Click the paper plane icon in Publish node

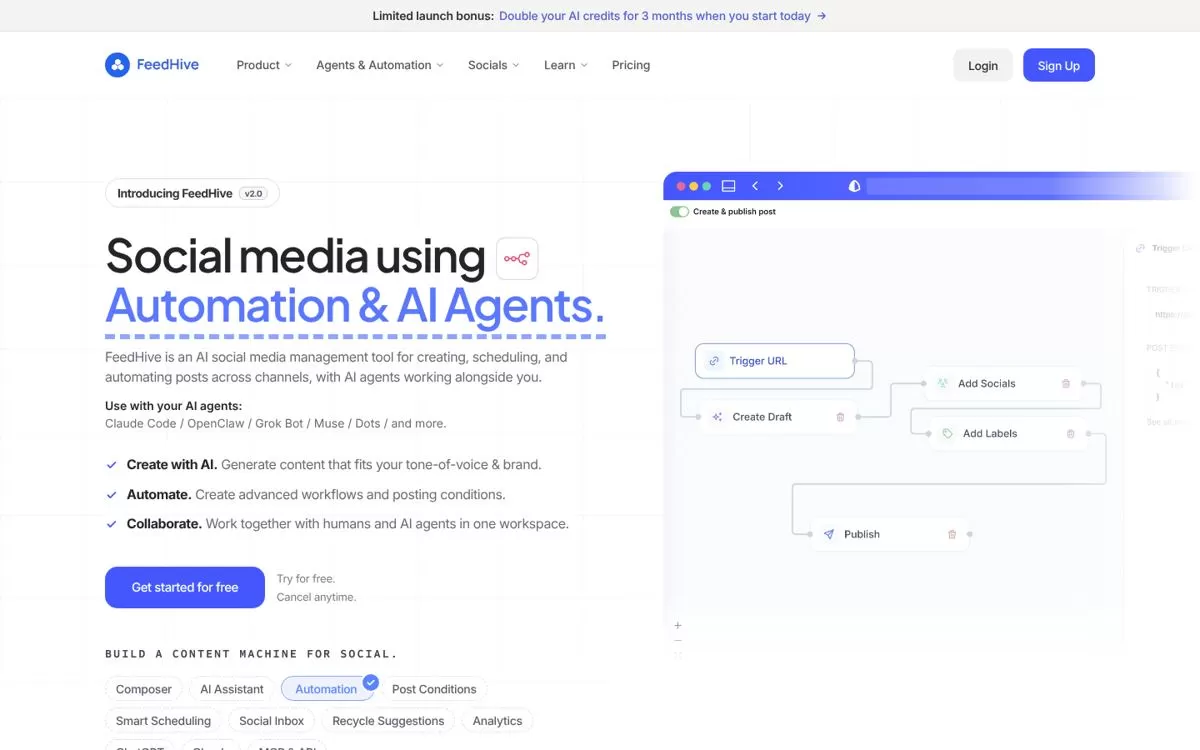click(828, 534)
